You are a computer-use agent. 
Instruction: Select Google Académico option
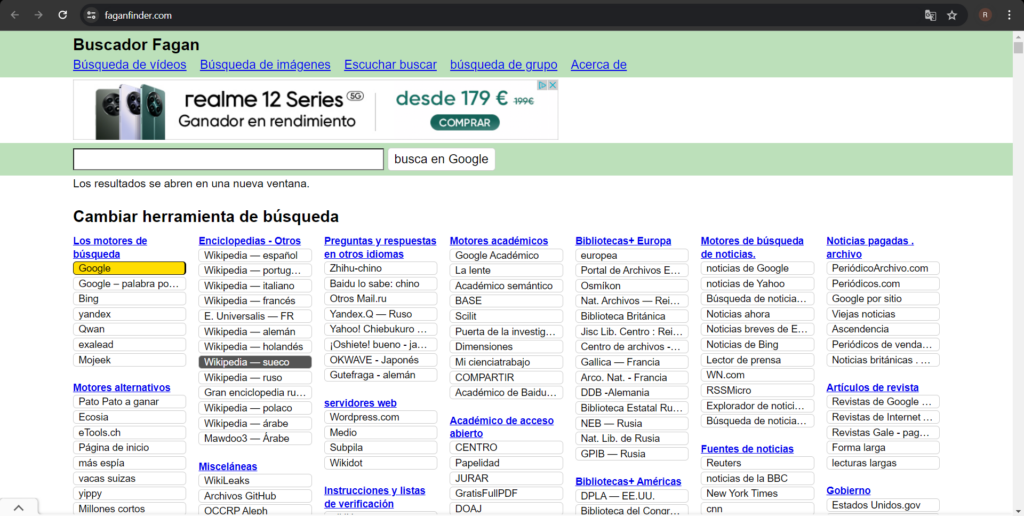pyautogui.click(x=506, y=255)
